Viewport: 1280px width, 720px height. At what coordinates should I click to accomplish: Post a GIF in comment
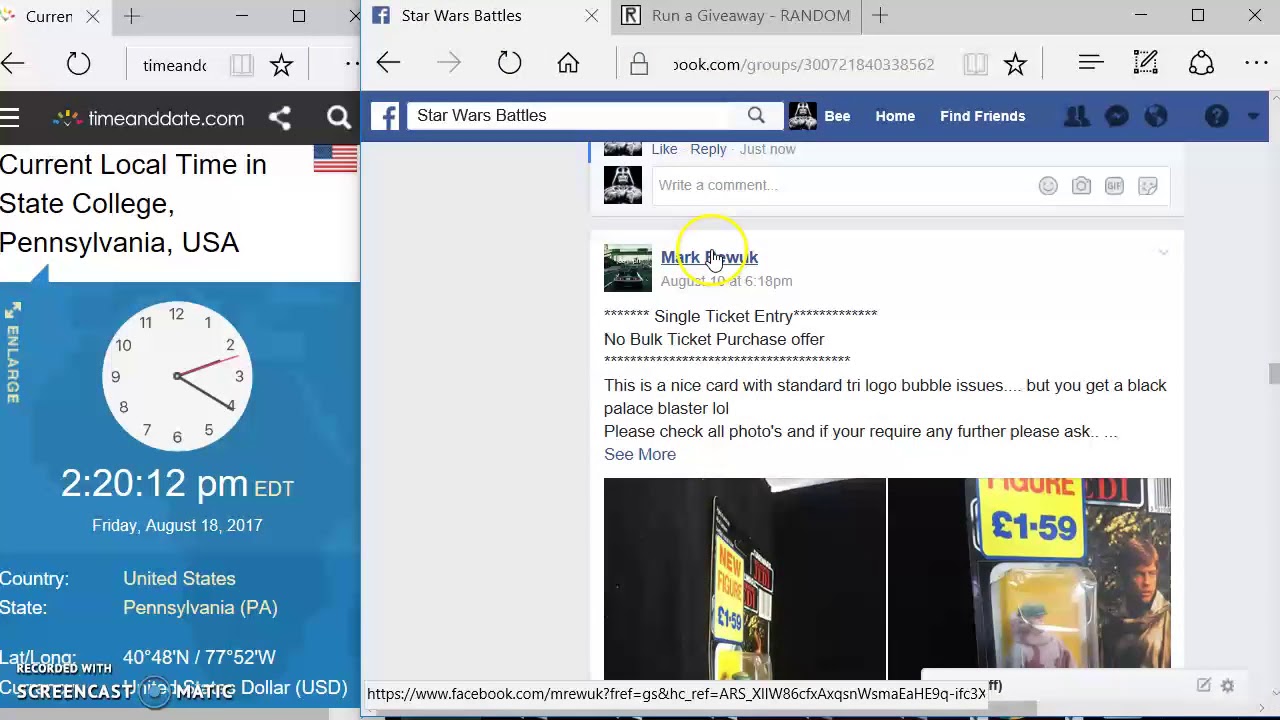pyautogui.click(x=1114, y=186)
